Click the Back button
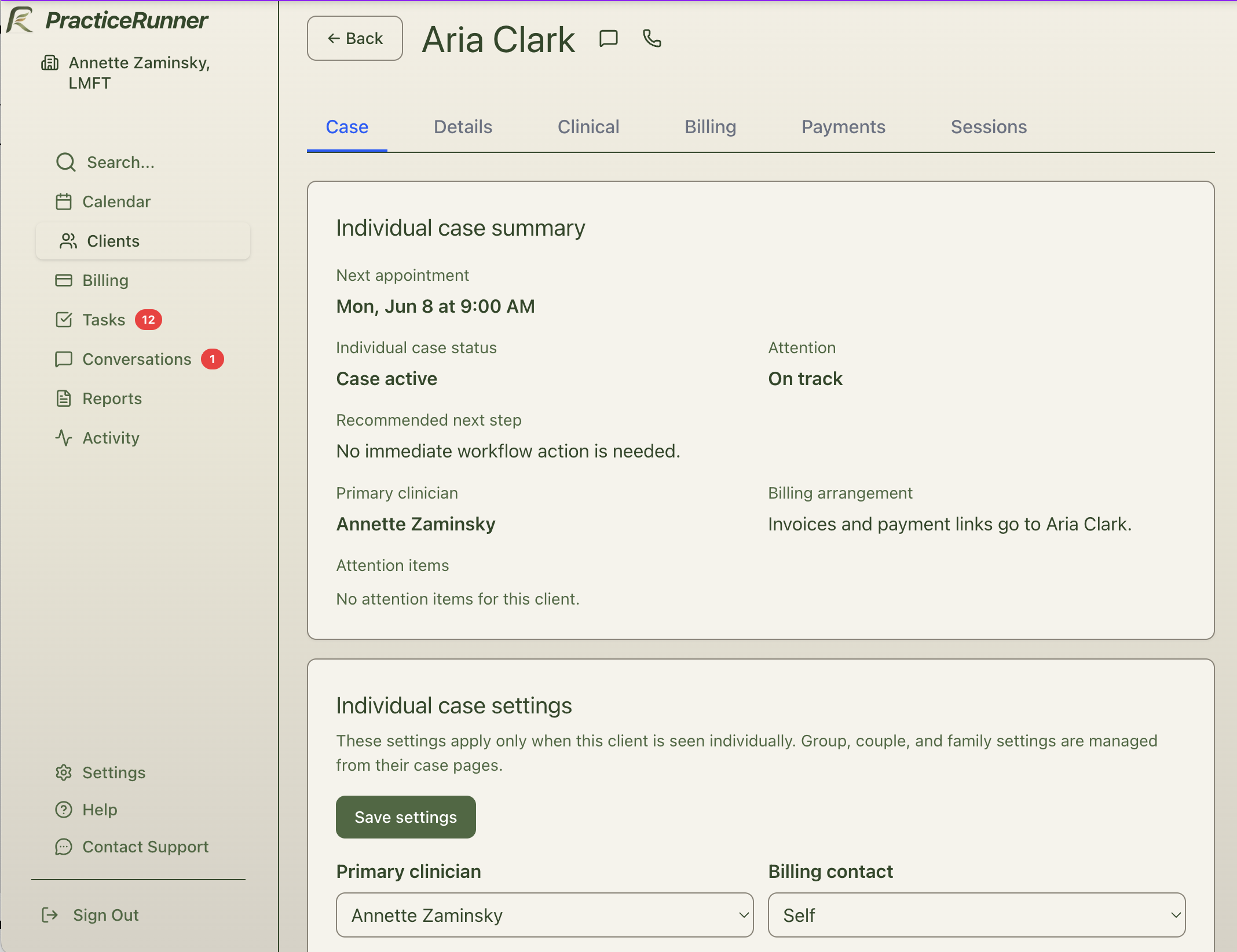 [355, 38]
